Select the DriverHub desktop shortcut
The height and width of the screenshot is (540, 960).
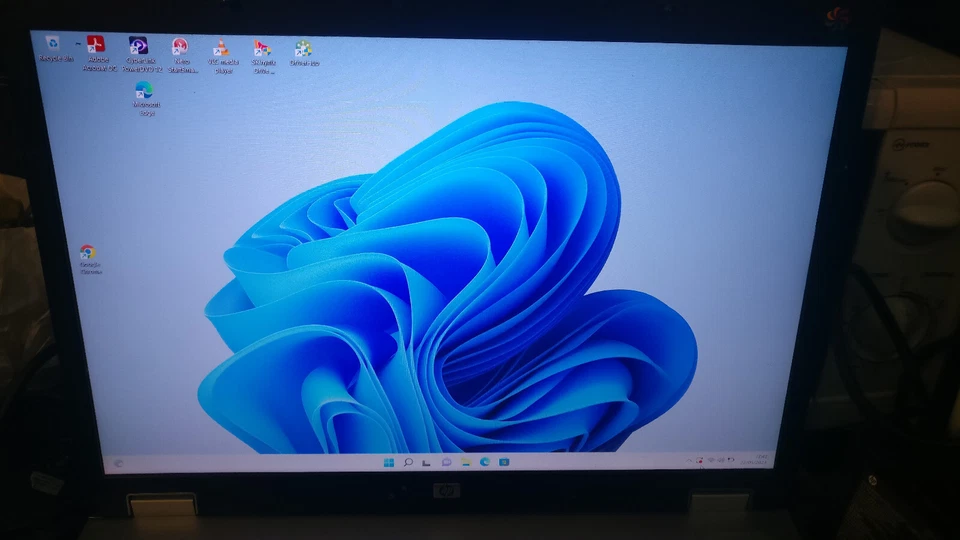[x=304, y=53]
